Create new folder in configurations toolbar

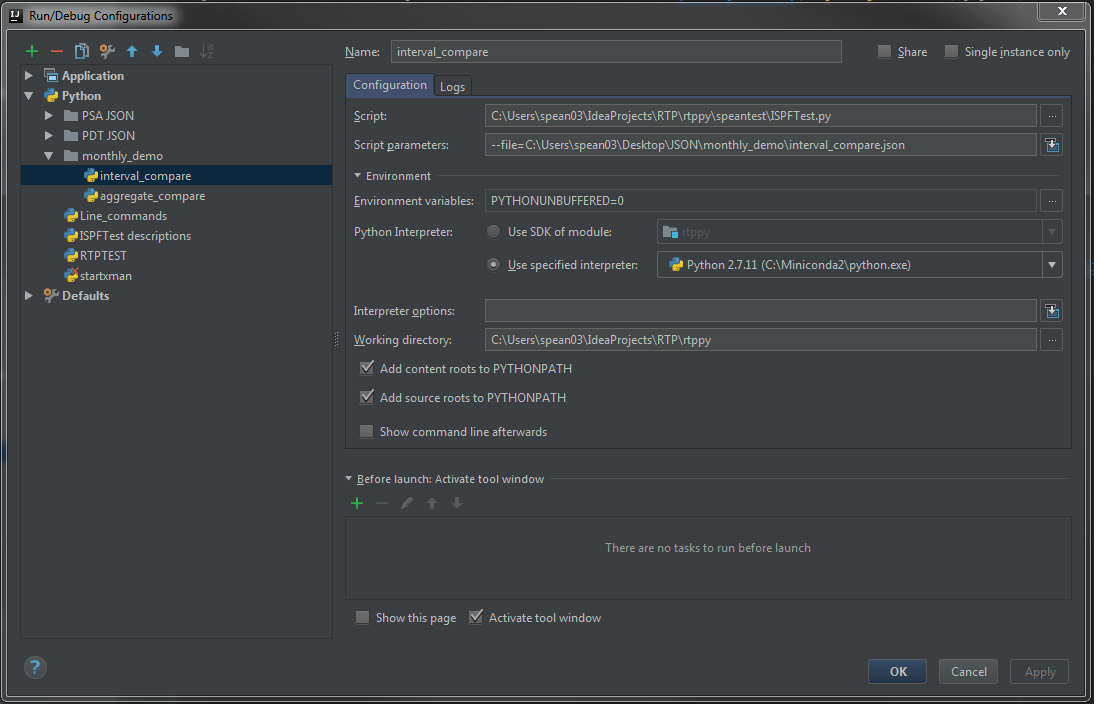[182, 51]
